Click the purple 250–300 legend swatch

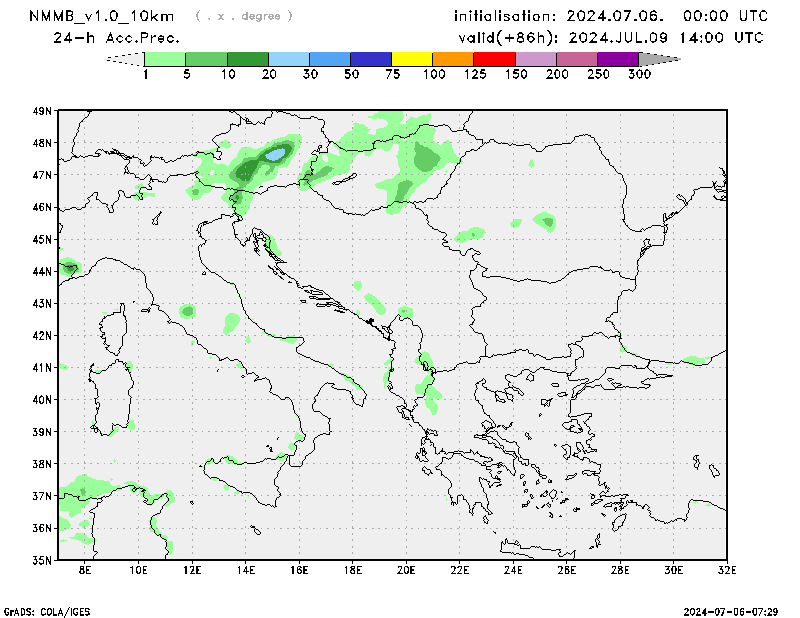617,59
